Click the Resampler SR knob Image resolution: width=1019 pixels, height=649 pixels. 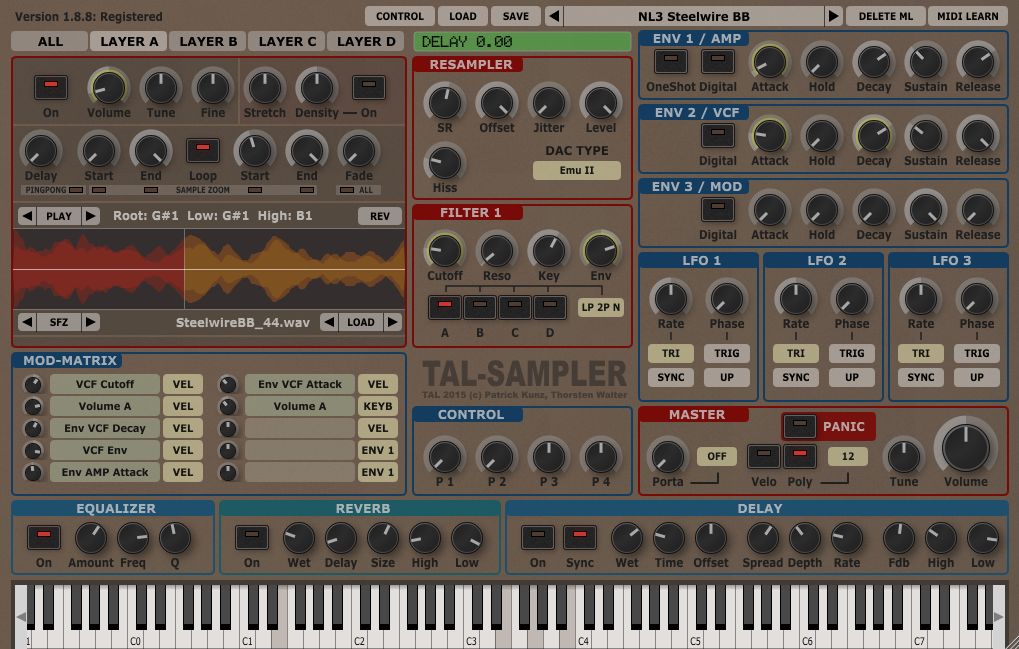445,102
